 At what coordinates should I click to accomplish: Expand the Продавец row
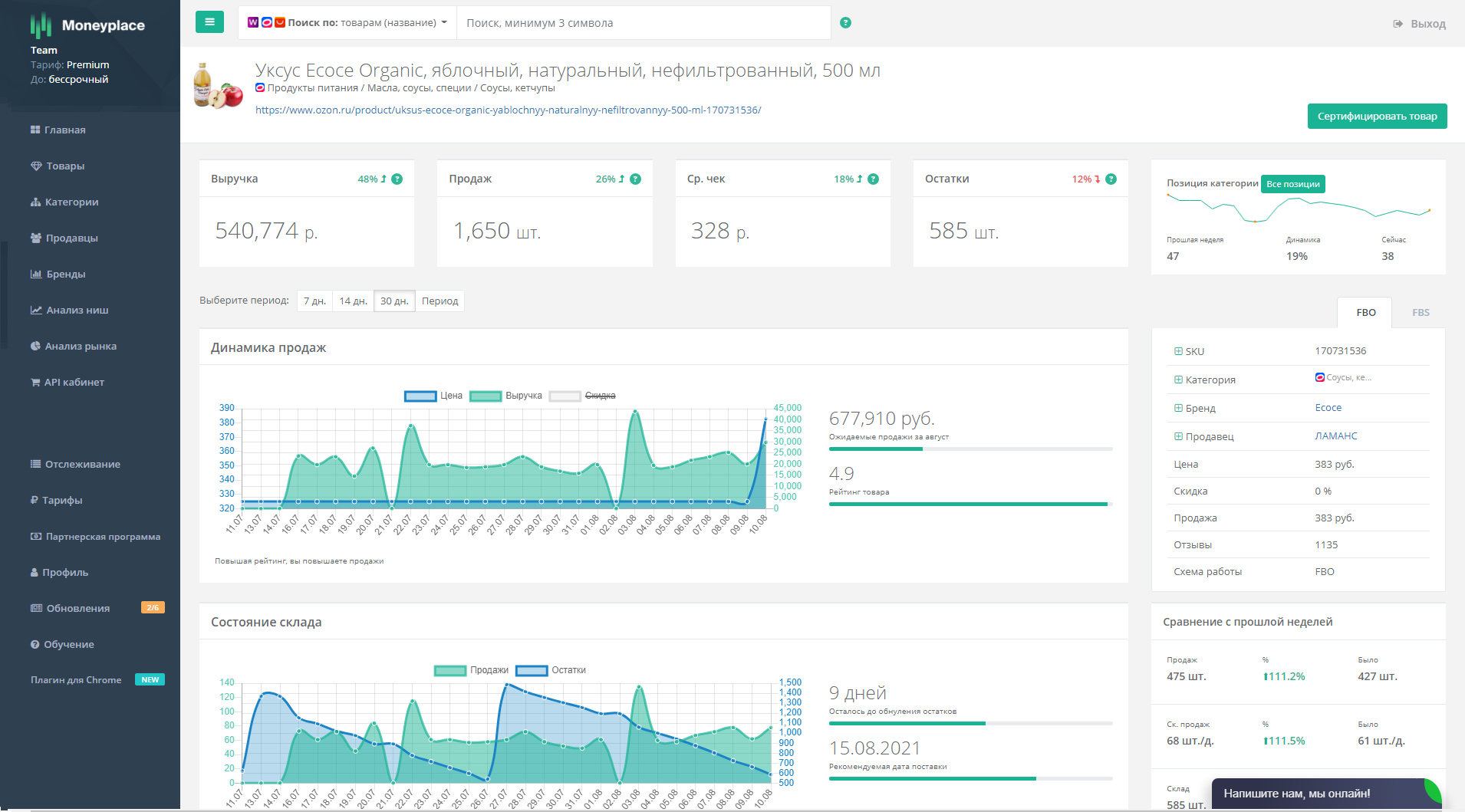pyautogui.click(x=1178, y=436)
